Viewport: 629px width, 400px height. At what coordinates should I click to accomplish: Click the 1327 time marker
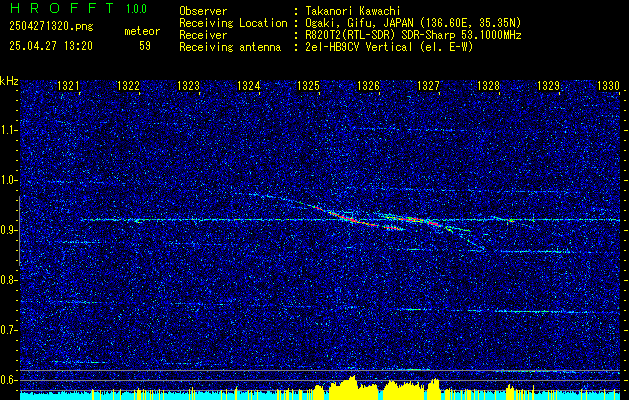(428, 85)
